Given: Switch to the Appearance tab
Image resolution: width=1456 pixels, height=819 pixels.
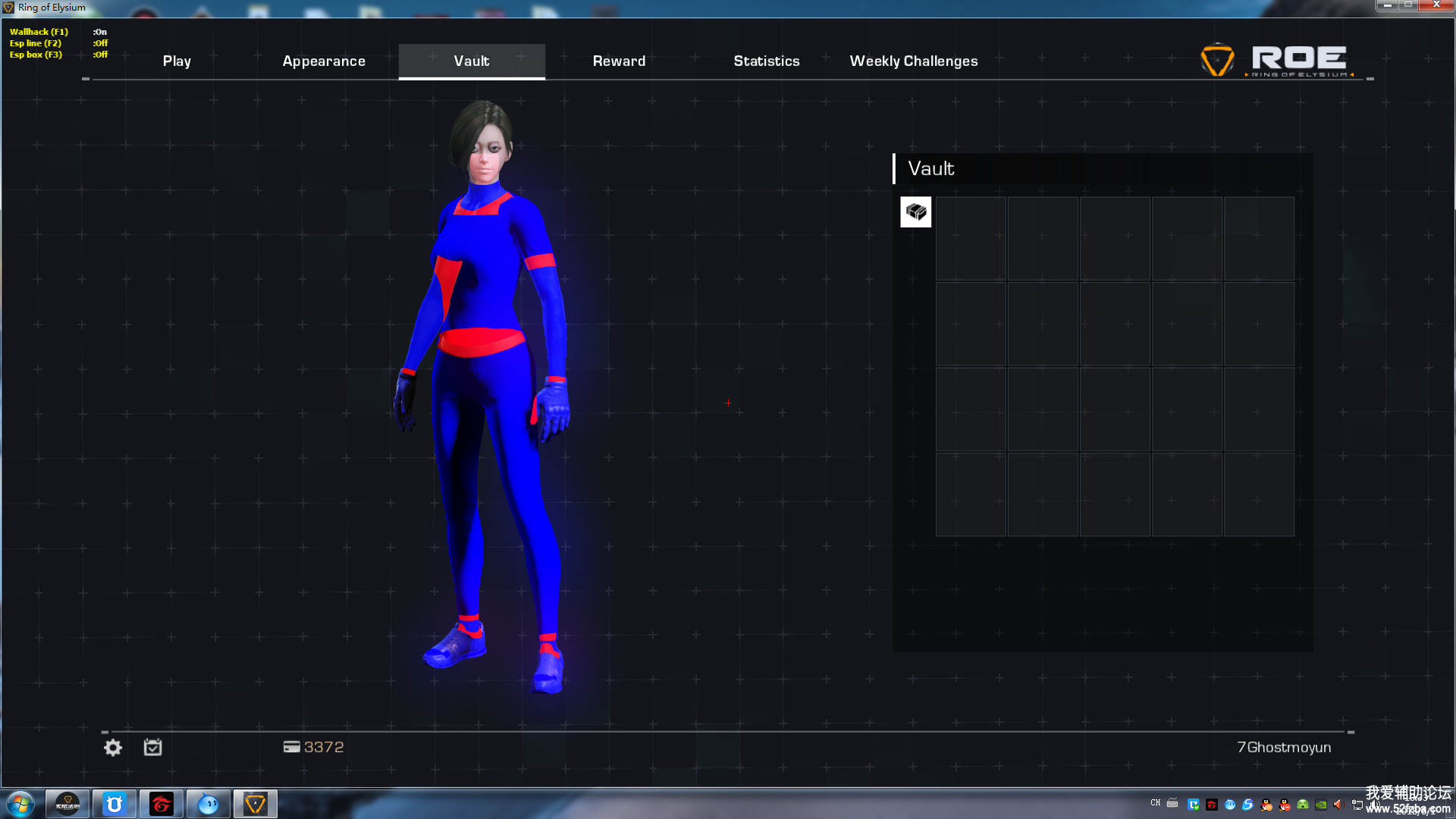Looking at the screenshot, I should coord(324,61).
